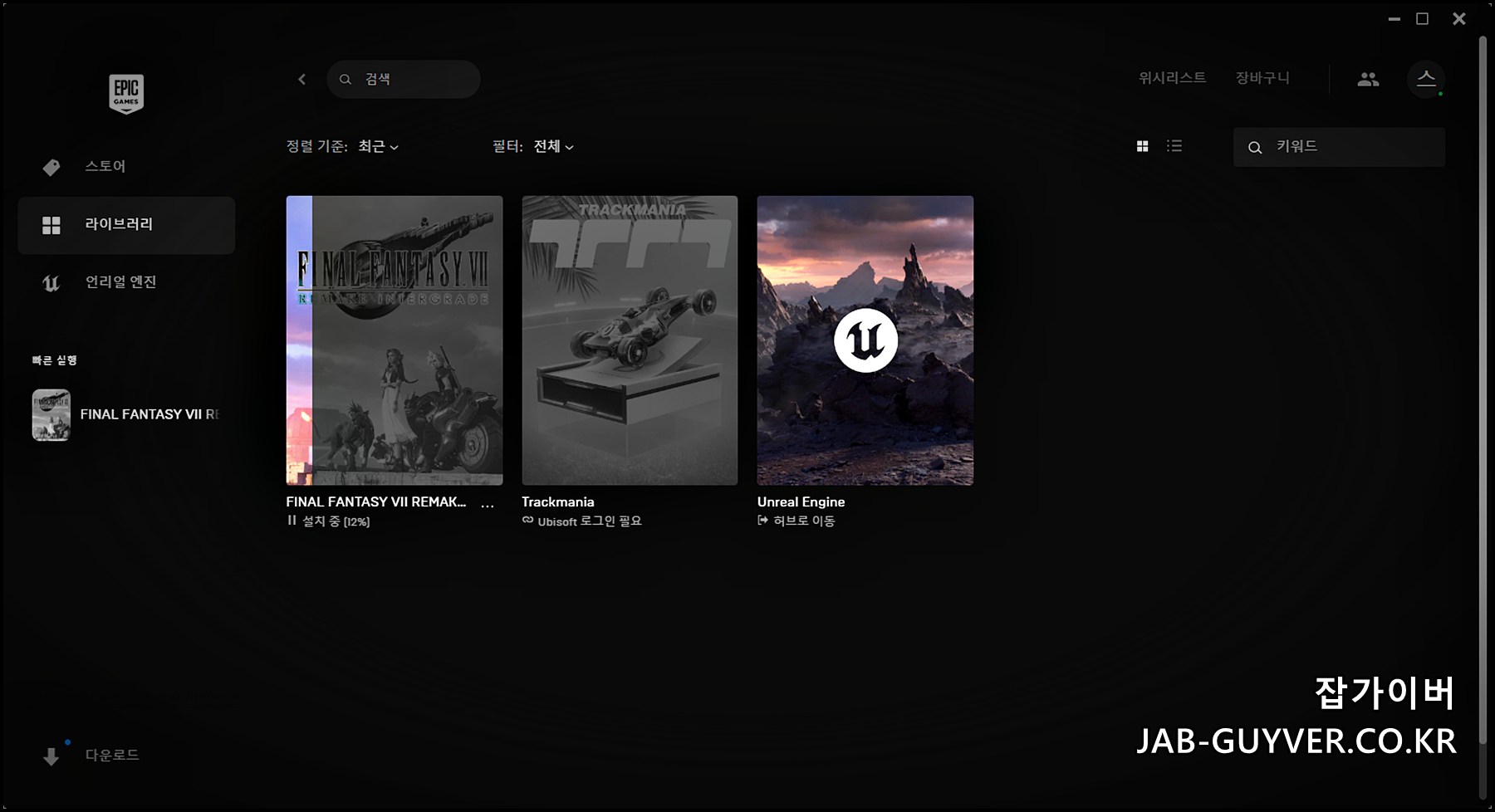Open the account profile avatar
This screenshot has width=1495, height=812.
coord(1426,80)
